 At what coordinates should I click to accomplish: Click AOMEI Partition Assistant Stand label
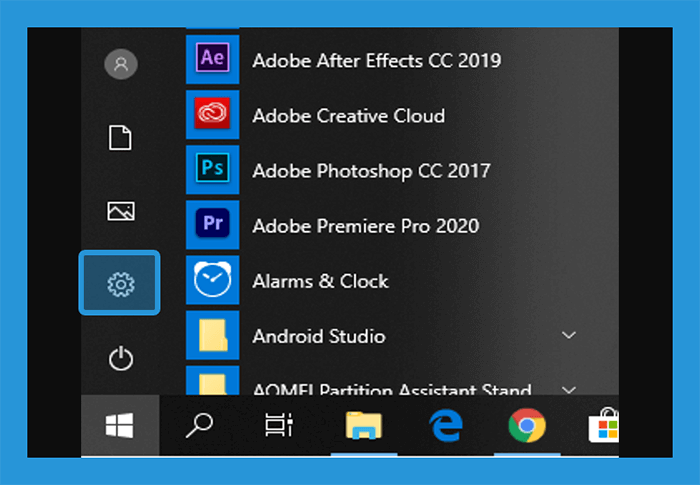point(392,389)
